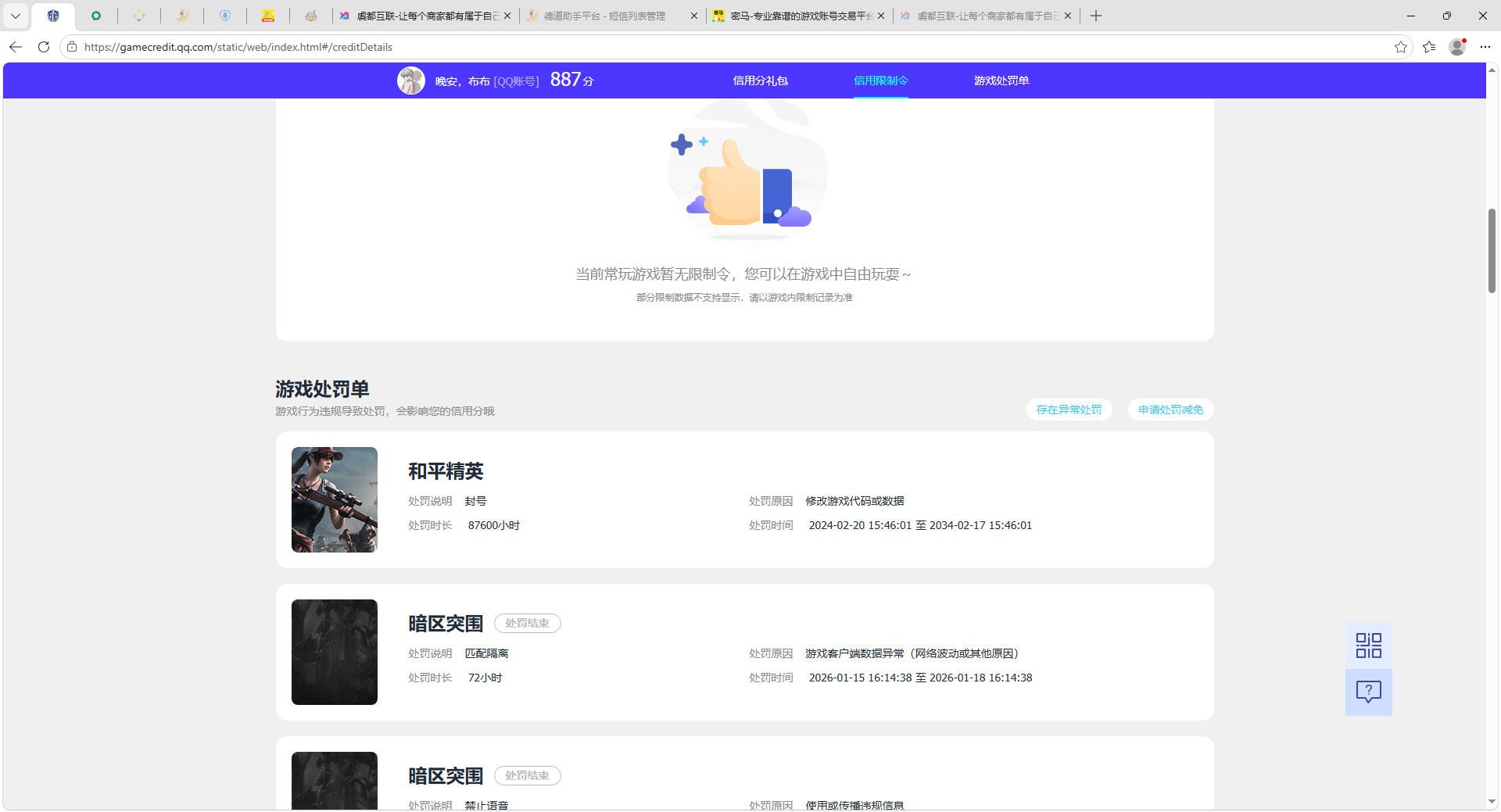Select 修改游戏代码或数据 penalty reason text

854,501
